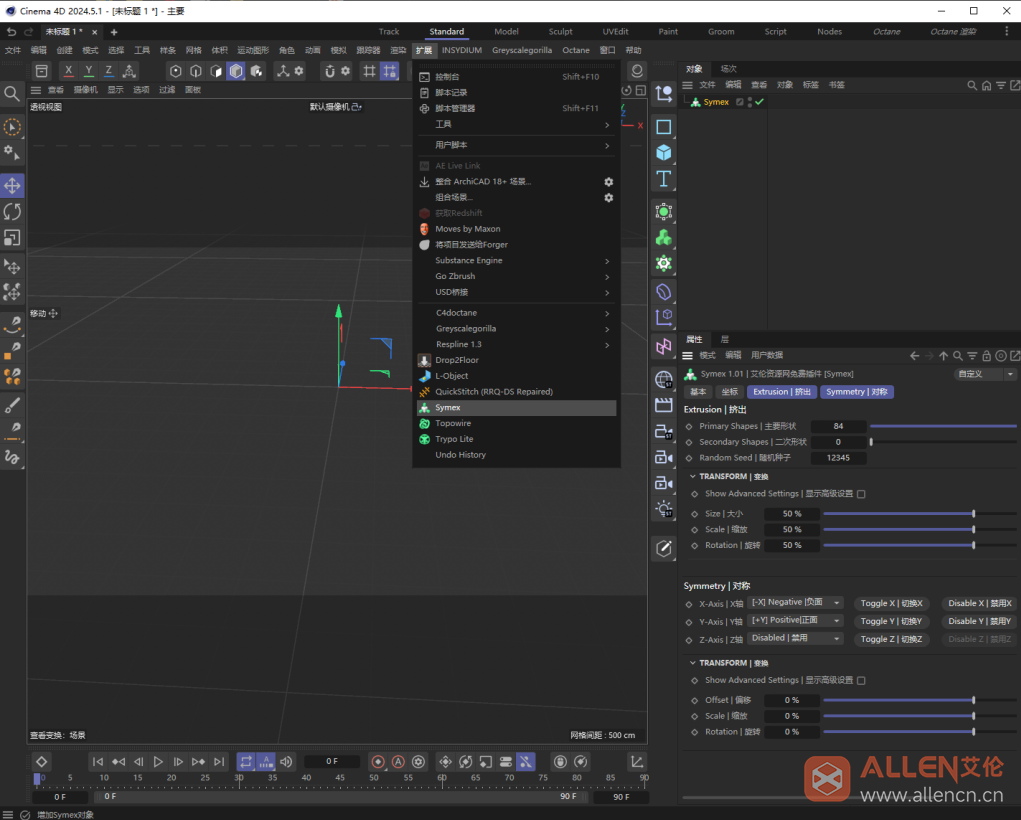Image resolution: width=1021 pixels, height=820 pixels.
Task: Select the Move tool in left toolbar
Action: tap(12, 186)
